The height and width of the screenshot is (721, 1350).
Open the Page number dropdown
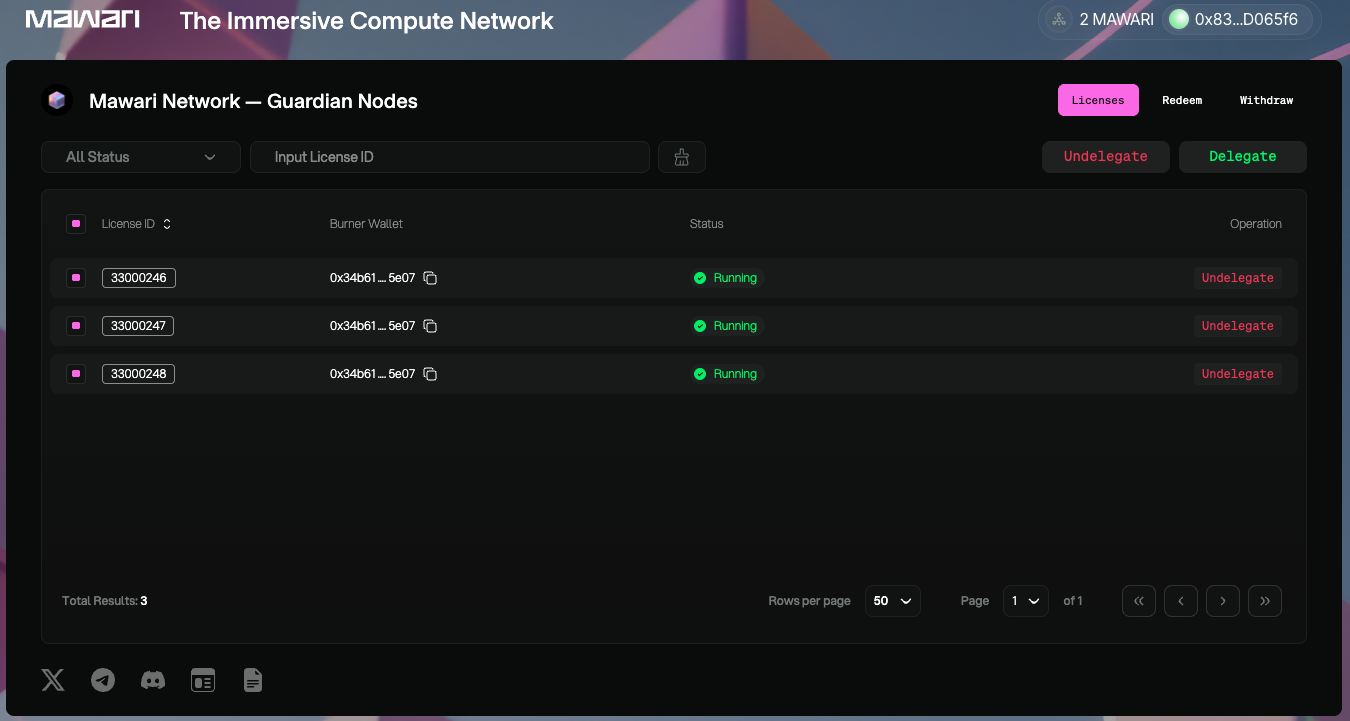pyautogui.click(x=1025, y=601)
